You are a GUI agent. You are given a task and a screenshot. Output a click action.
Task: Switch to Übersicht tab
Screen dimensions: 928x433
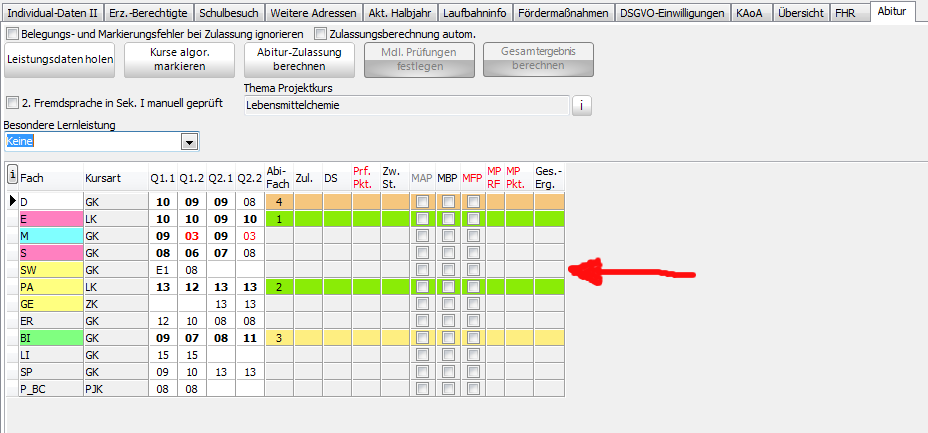click(x=801, y=12)
